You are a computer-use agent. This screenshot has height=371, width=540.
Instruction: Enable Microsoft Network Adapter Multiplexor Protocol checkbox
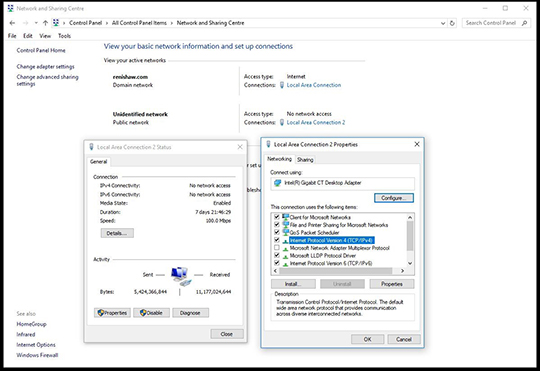click(x=277, y=248)
